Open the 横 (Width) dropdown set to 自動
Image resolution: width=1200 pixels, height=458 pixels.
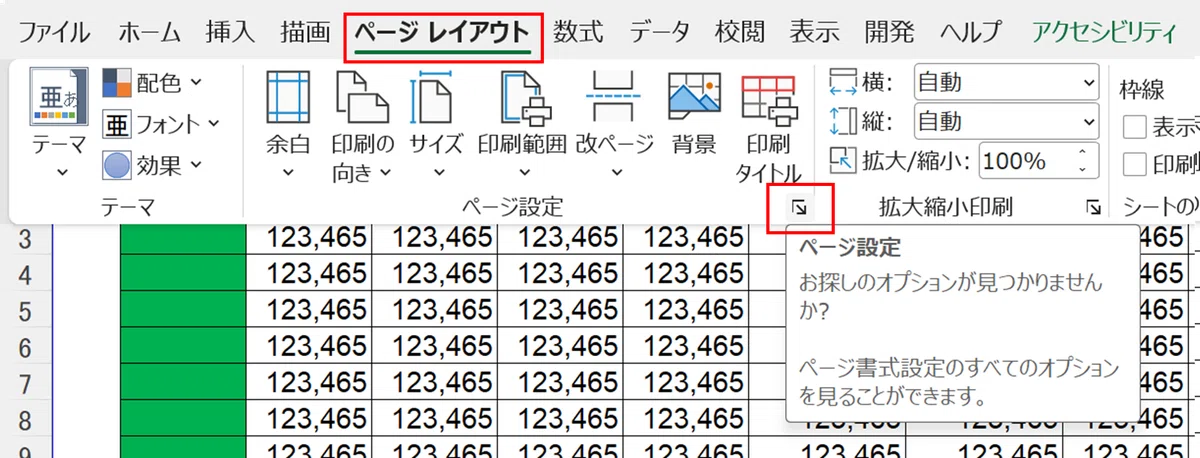(x=1006, y=83)
